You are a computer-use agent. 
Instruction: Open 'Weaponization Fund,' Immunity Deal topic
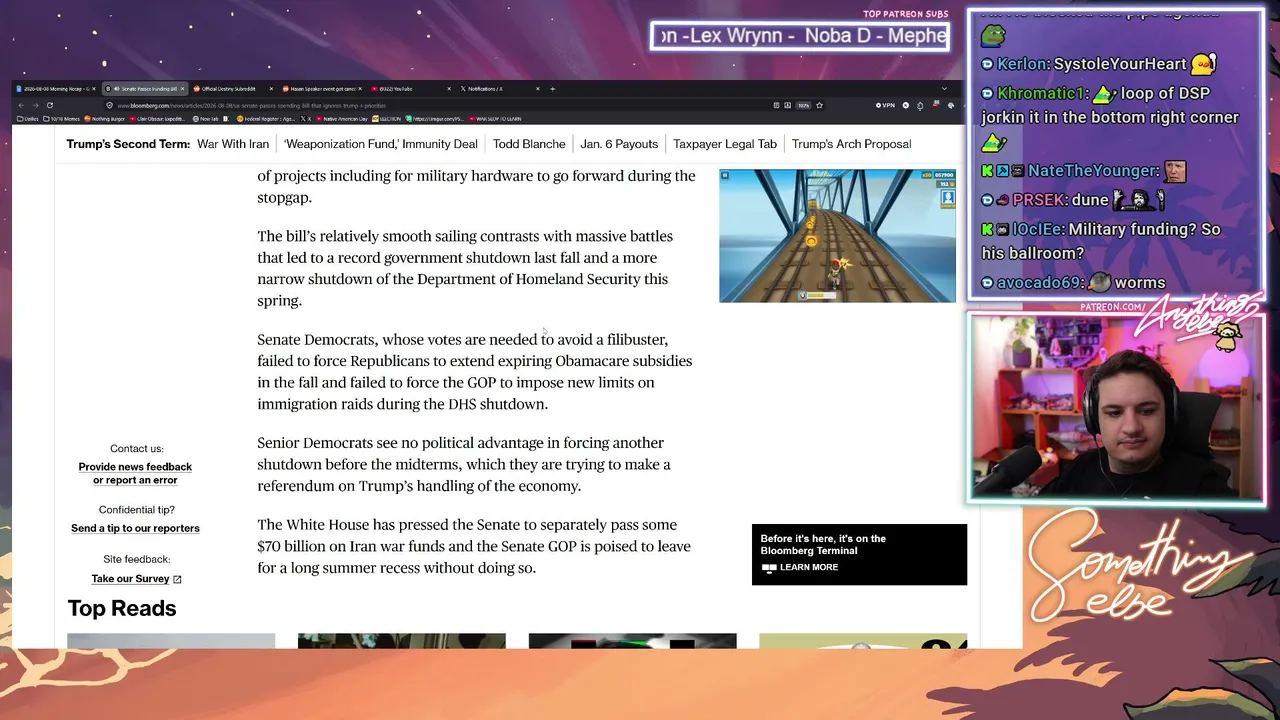tap(381, 144)
